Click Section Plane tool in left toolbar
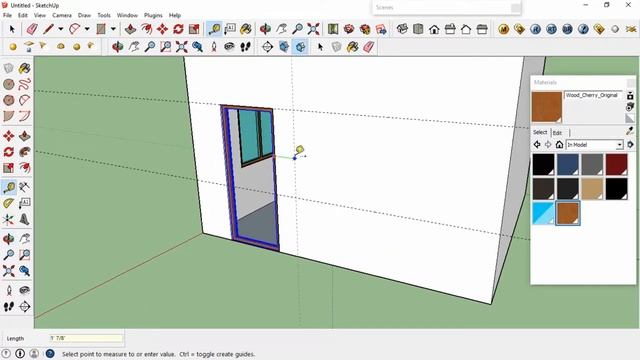Viewport: 640px width, 360px height. [x=24, y=307]
